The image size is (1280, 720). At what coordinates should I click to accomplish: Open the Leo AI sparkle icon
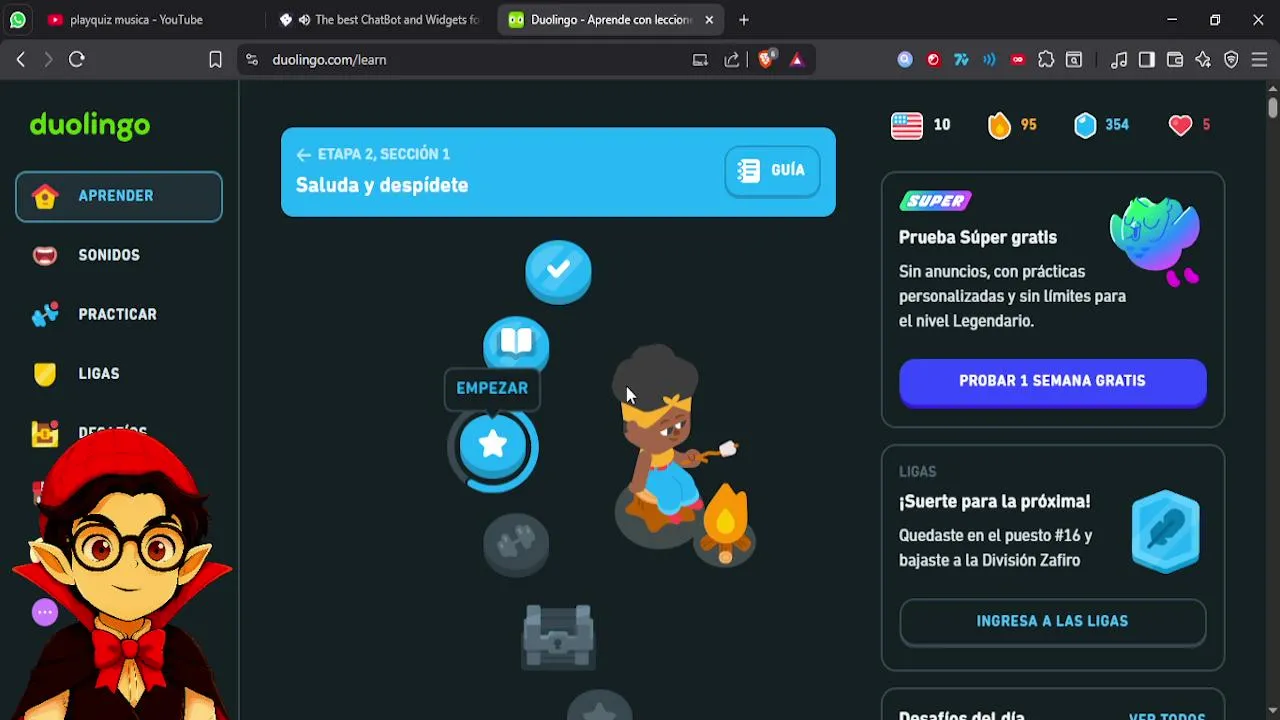[1203, 60]
